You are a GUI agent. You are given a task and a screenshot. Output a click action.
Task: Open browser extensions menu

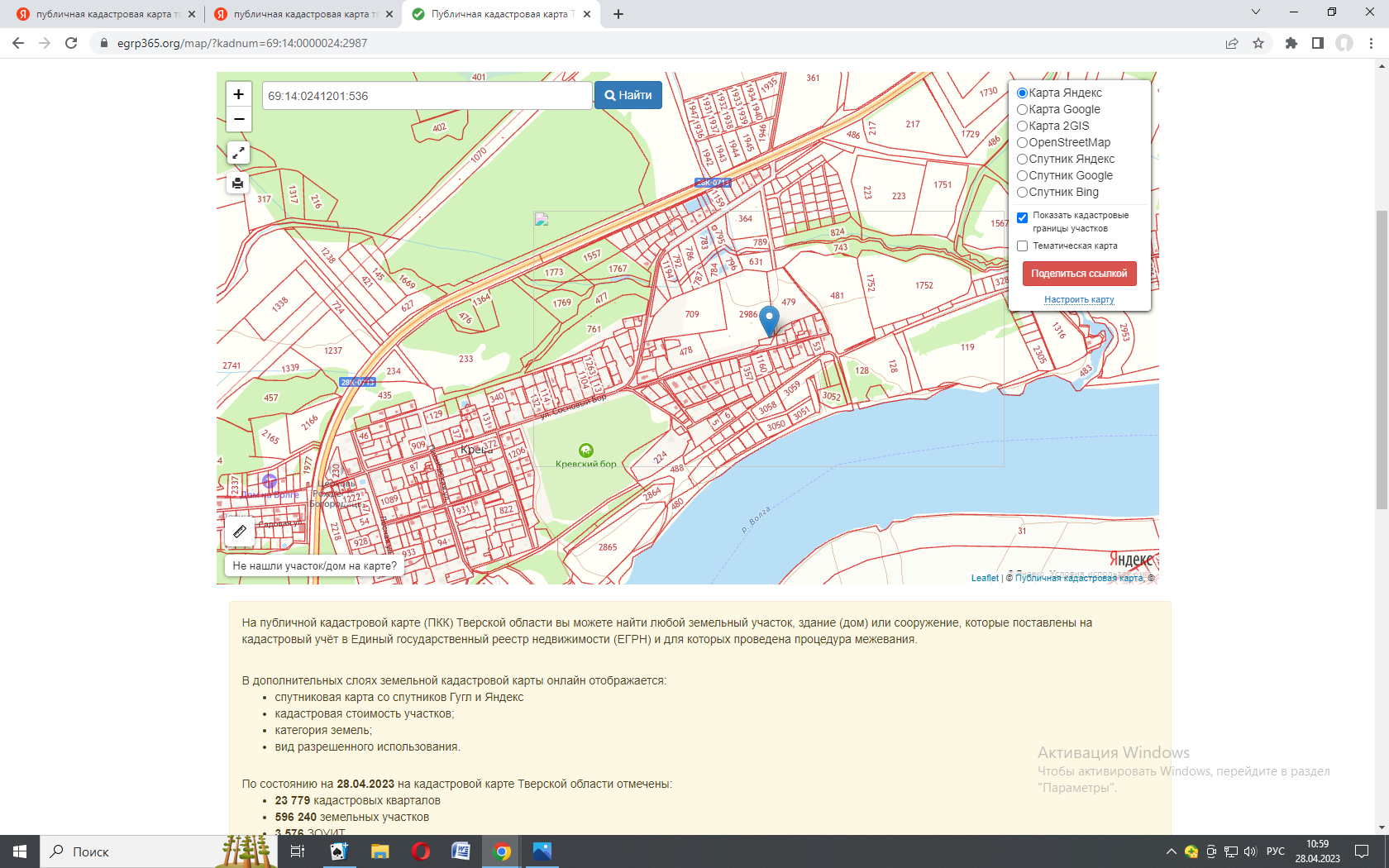1291,43
